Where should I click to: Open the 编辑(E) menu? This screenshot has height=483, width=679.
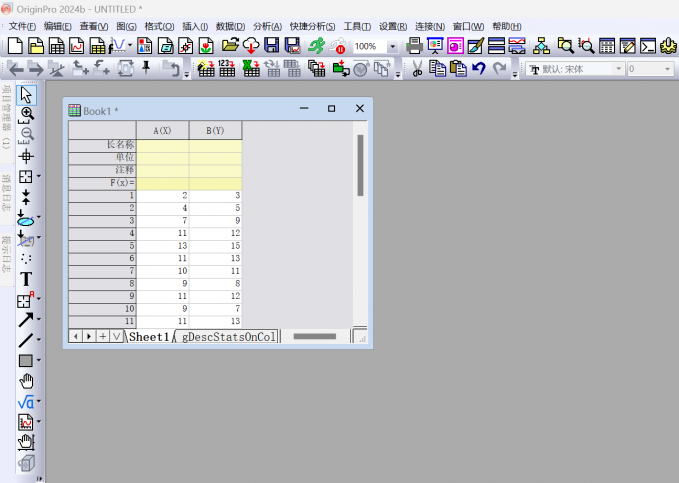(58, 26)
